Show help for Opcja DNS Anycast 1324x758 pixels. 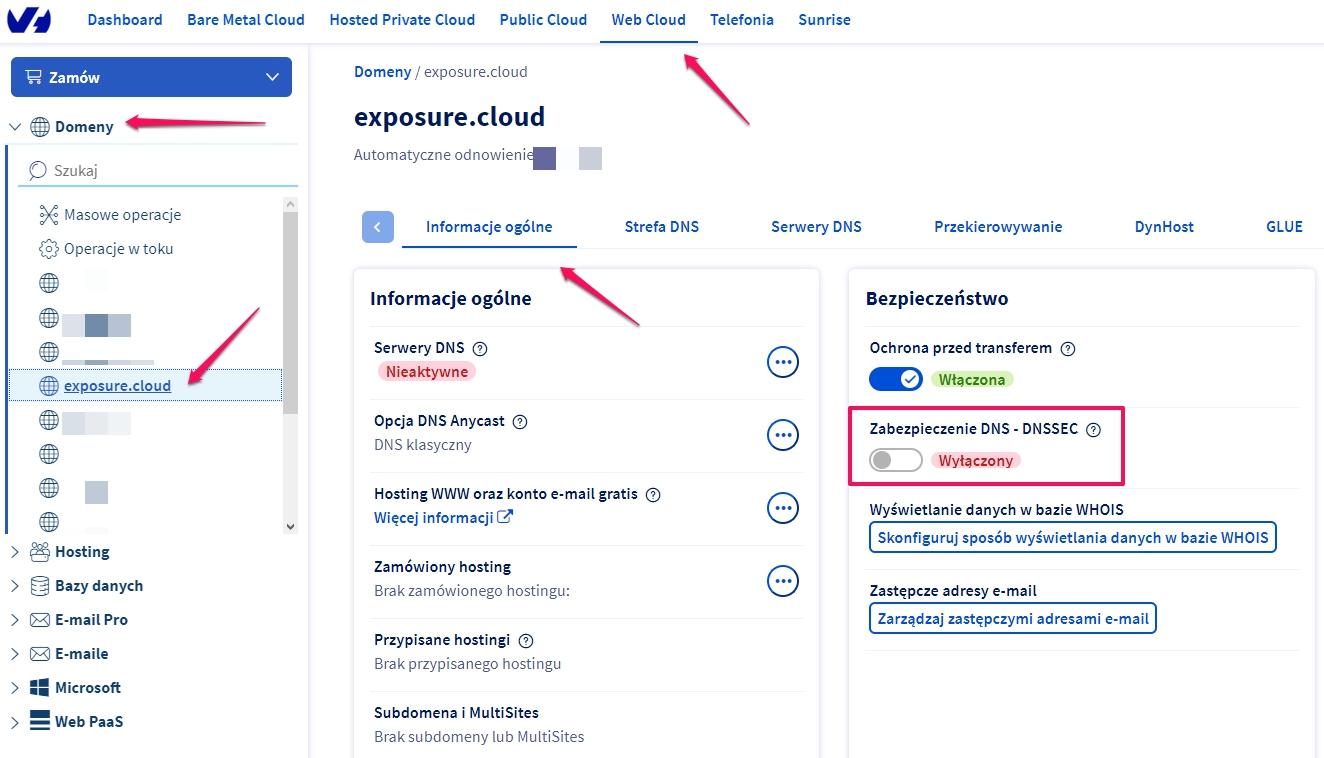pos(520,422)
